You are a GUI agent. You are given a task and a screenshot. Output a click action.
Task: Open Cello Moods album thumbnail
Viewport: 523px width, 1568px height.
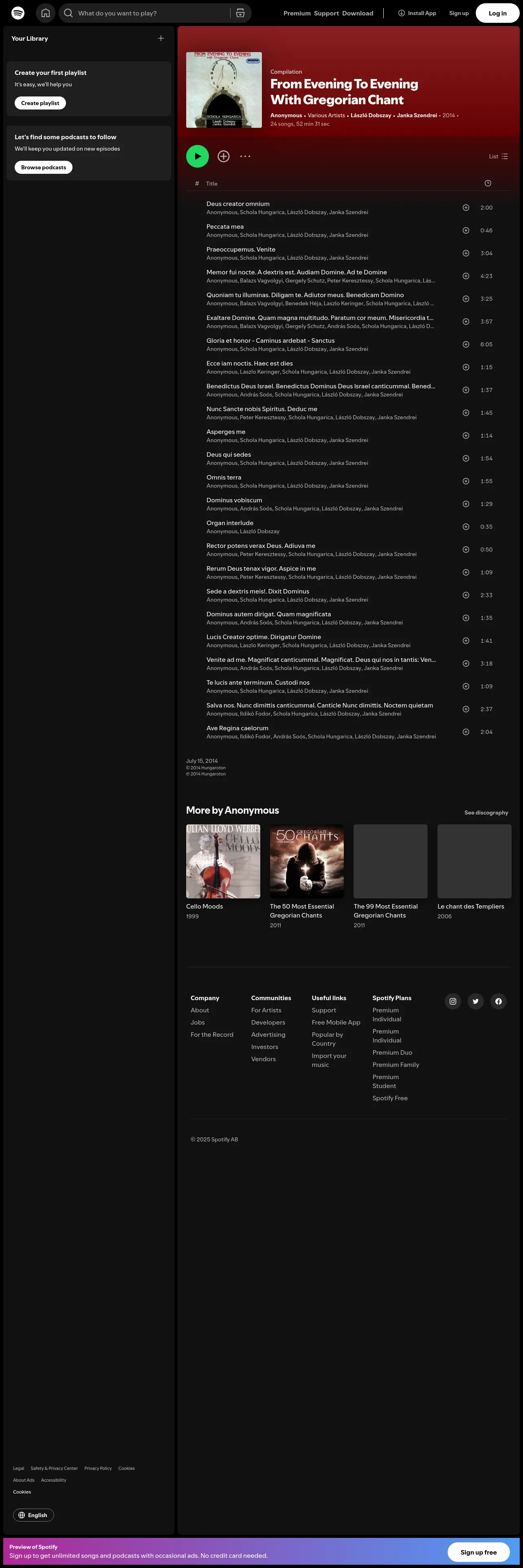click(x=223, y=861)
